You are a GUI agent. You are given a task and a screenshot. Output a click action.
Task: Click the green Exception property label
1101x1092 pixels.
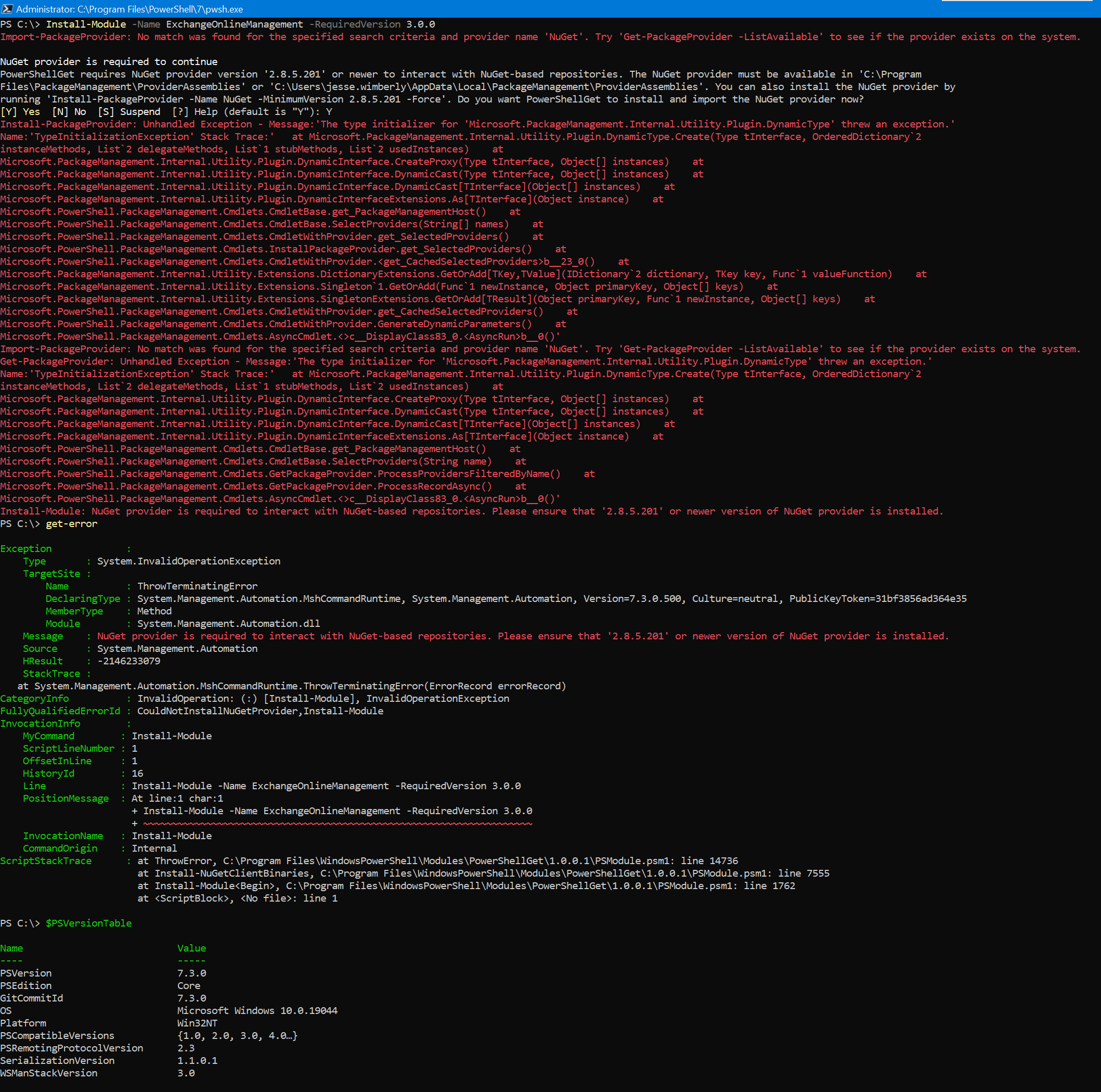(25, 549)
